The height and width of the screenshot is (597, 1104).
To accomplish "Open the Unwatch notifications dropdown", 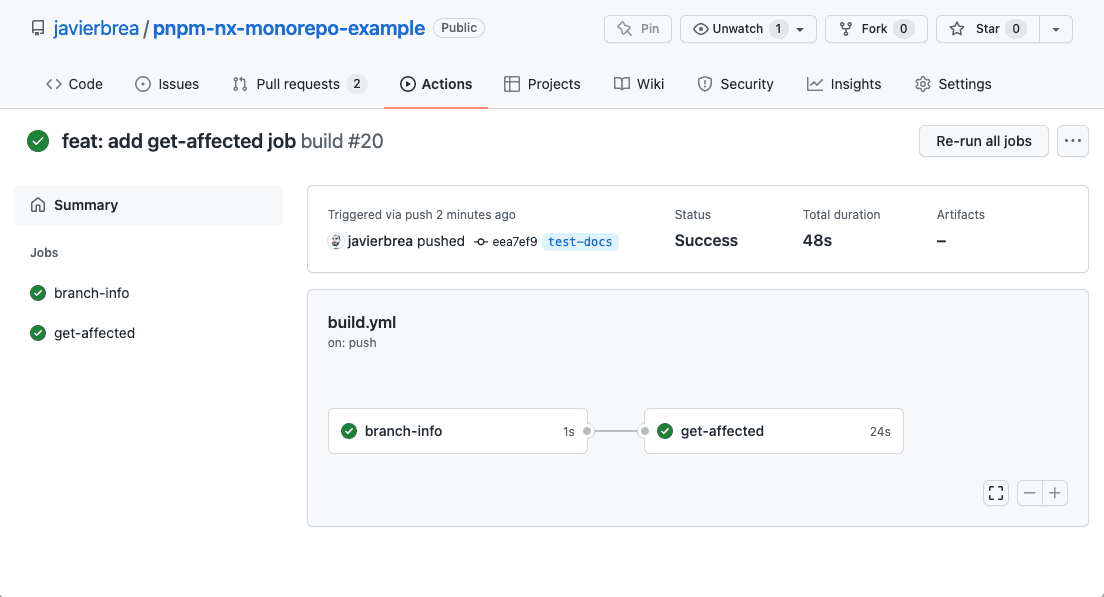I will [748, 29].
